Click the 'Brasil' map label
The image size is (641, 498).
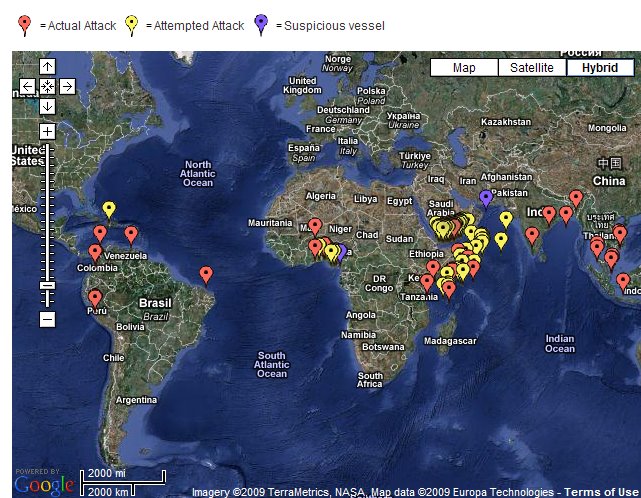[x=155, y=303]
